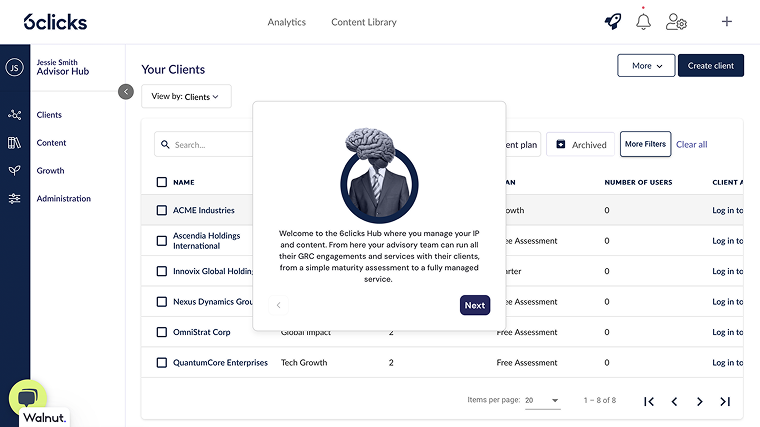Viewport: 760px width, 427px height.
Task: Click the Growth sprout icon
Action: coord(15,171)
